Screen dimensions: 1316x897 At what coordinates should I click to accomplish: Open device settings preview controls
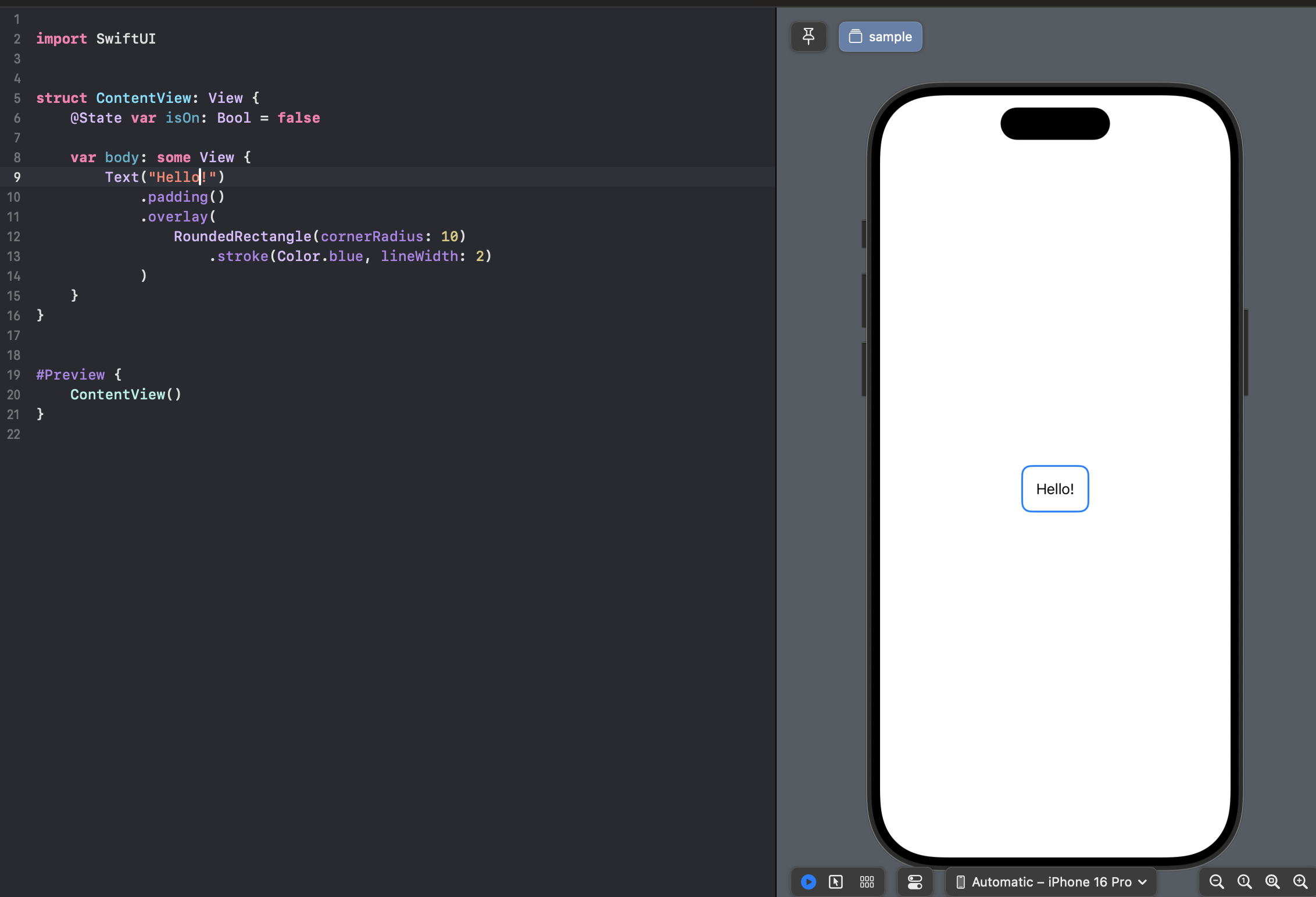(914, 882)
